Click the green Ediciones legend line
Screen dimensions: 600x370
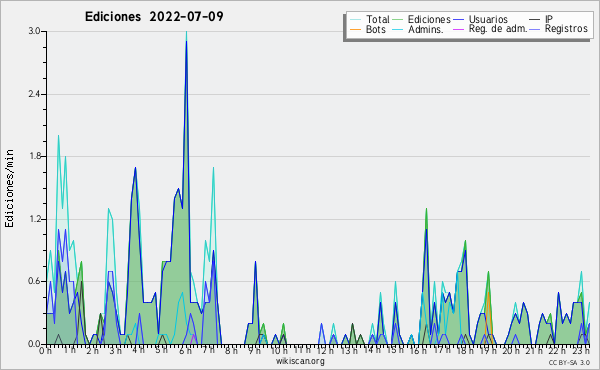pos(398,20)
